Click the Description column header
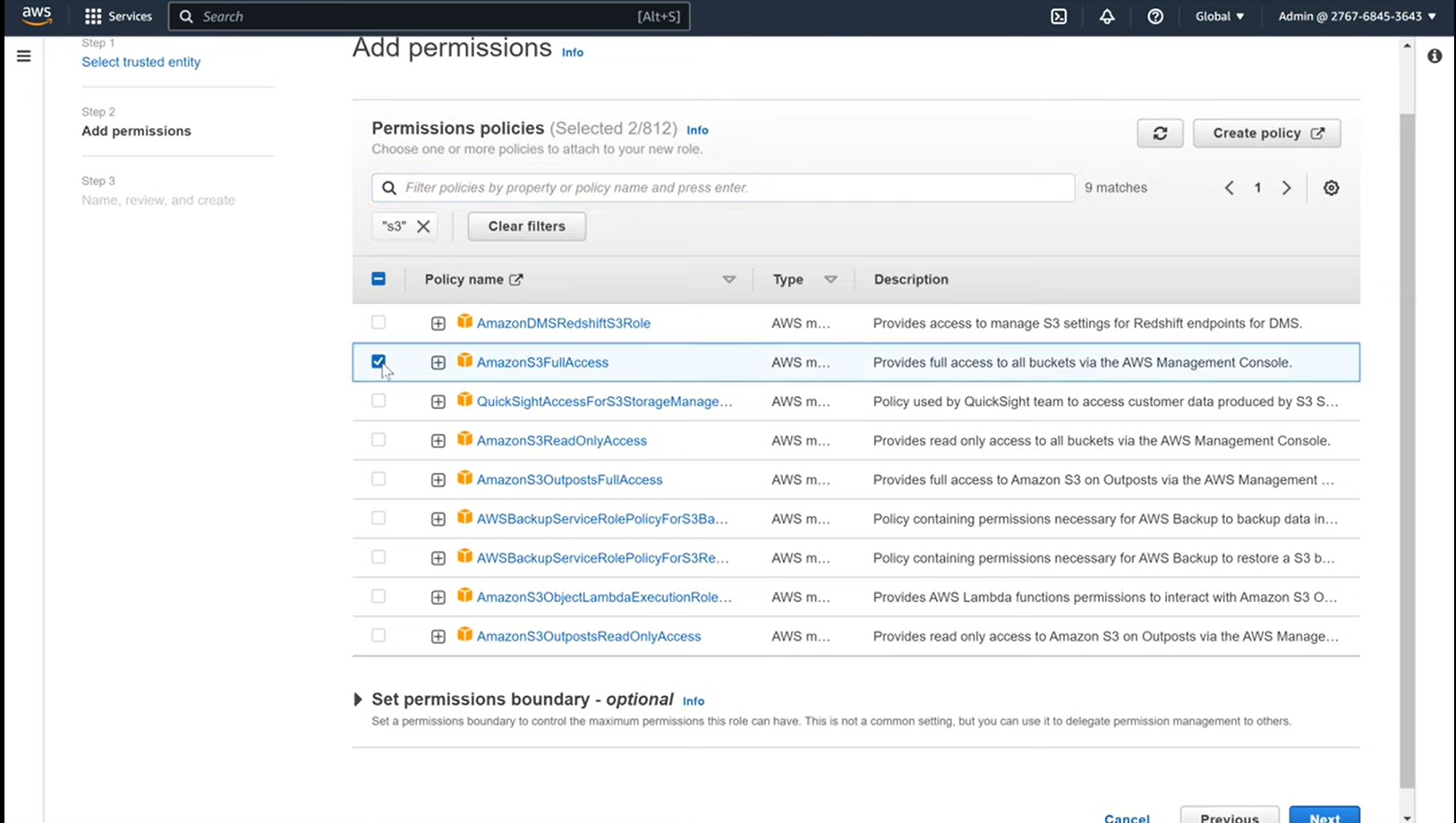This screenshot has width=1456, height=823. [x=911, y=279]
